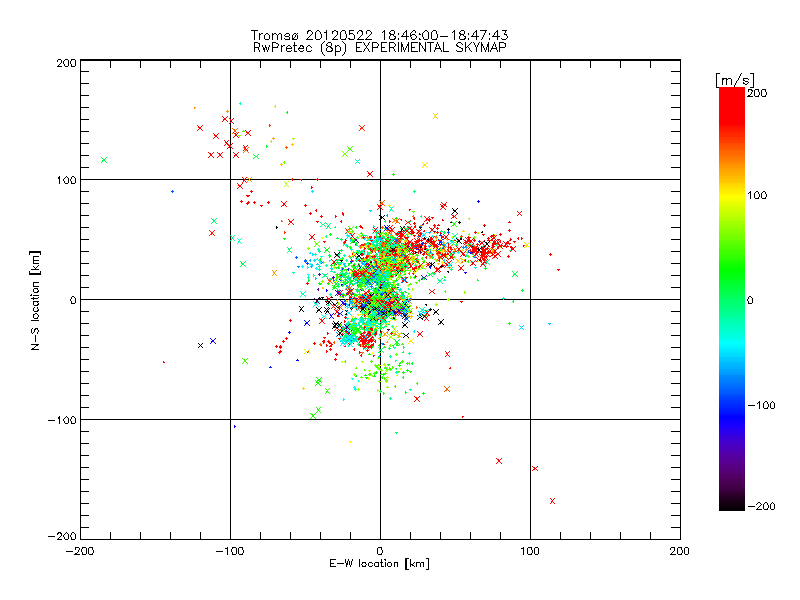Image resolution: width=800 pixels, height=600 pixels.
Task: Click the 'E-W location [km]' axis label
Action: [x=379, y=564]
